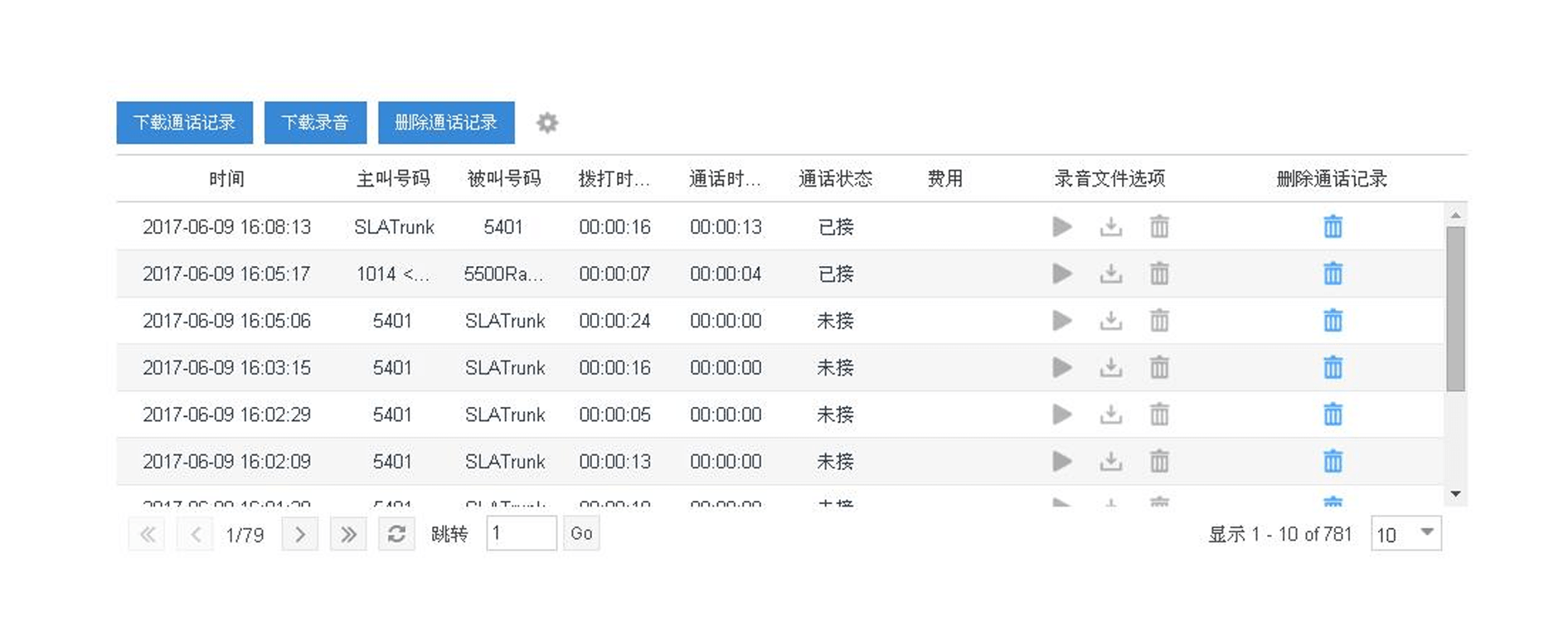1568x640 pixels.
Task: Click the Go button
Action: pos(581,533)
